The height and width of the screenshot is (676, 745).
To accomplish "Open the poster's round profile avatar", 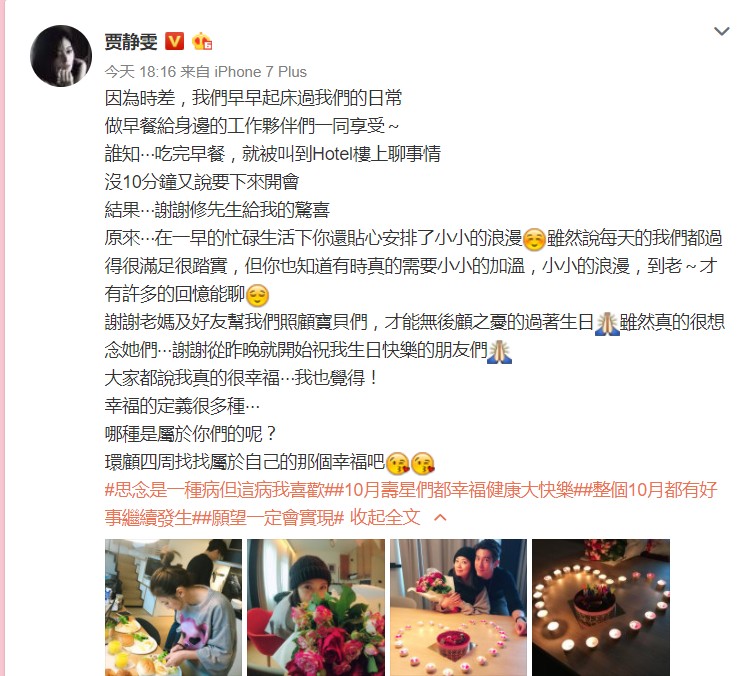I will [61, 56].
